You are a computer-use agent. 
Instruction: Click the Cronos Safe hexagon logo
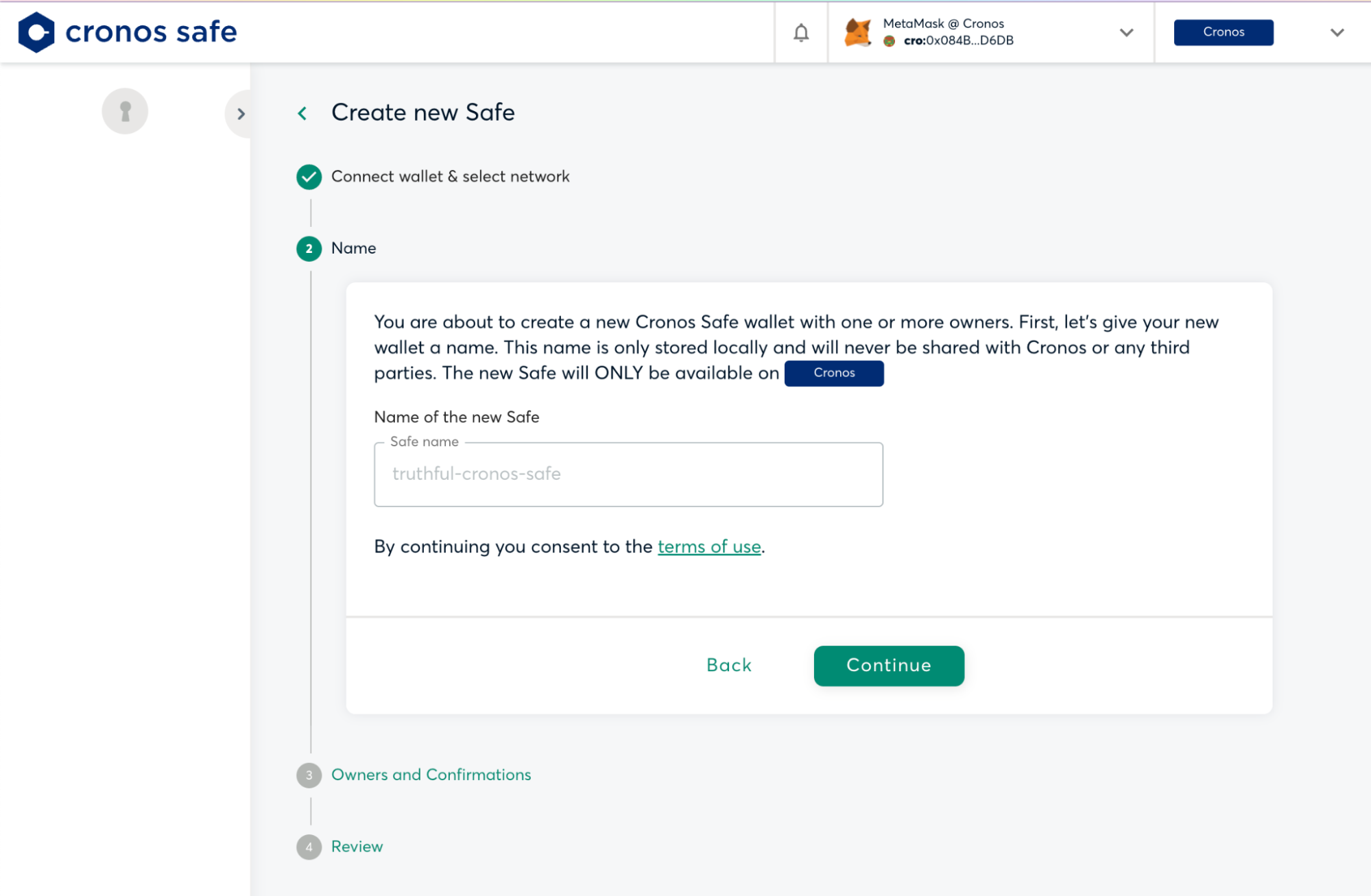(x=36, y=32)
